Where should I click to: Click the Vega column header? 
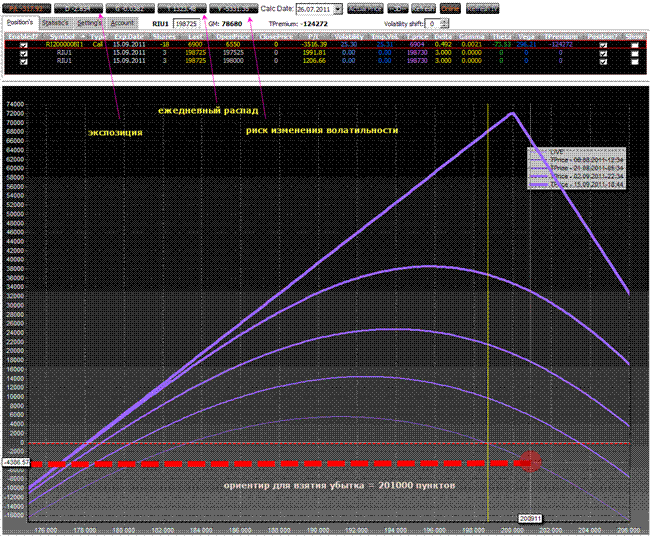click(x=526, y=36)
